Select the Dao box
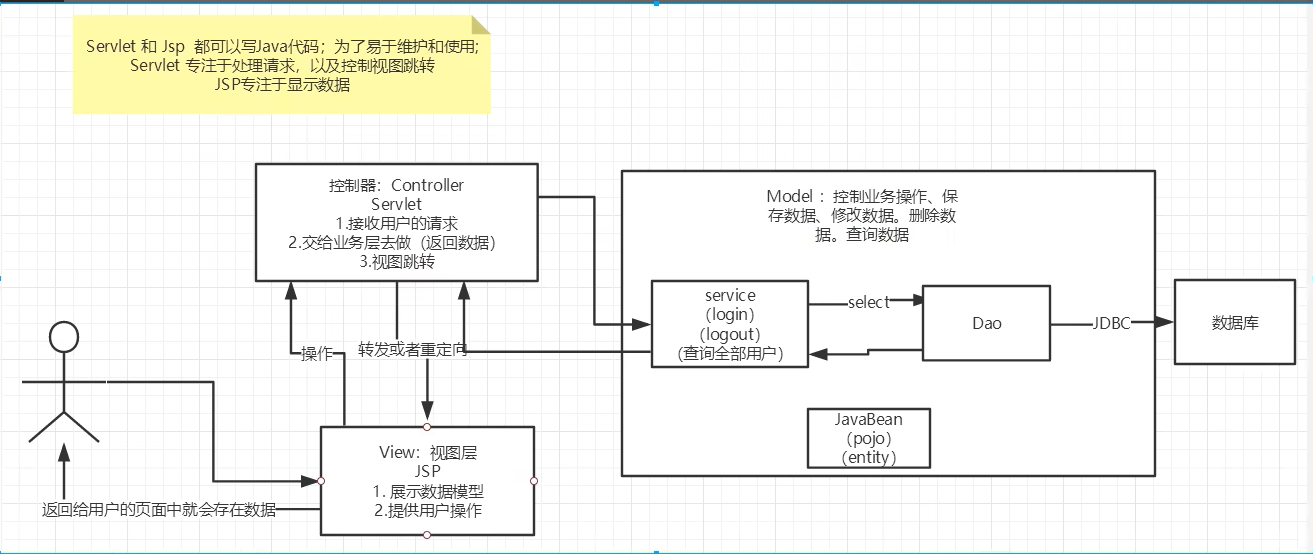1313x554 pixels. tap(986, 324)
